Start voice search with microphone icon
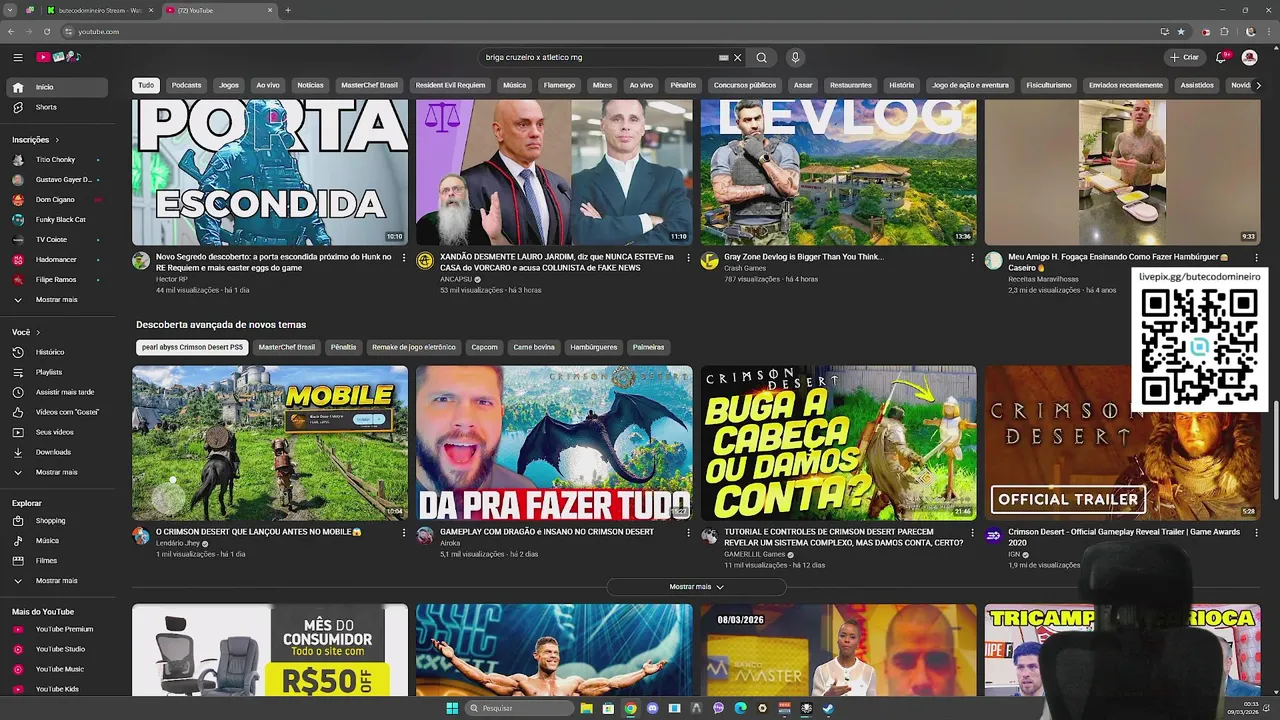The width and height of the screenshot is (1280, 720). (x=795, y=57)
